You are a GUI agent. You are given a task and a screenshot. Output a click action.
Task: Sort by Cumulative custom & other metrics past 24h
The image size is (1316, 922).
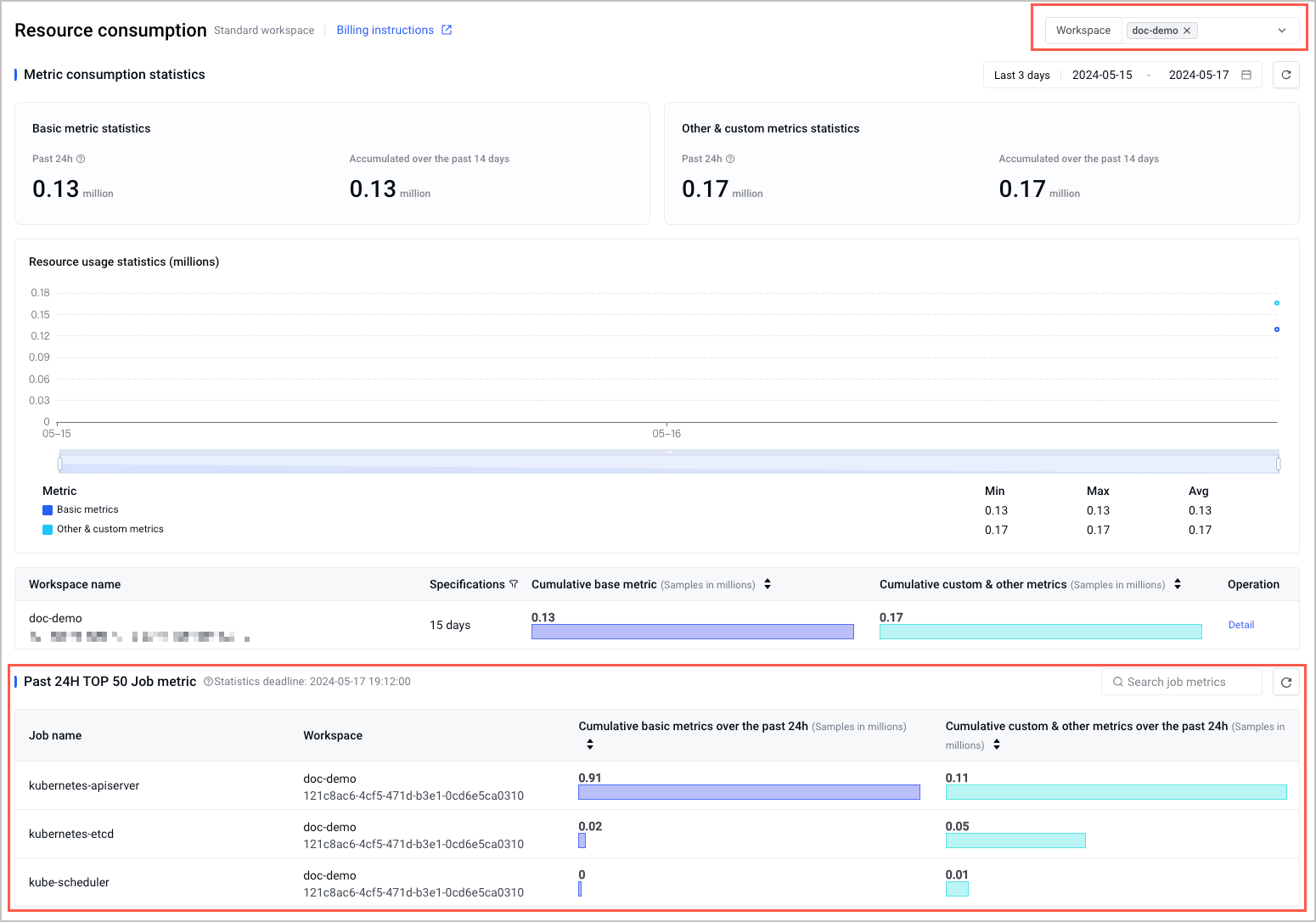click(x=997, y=745)
